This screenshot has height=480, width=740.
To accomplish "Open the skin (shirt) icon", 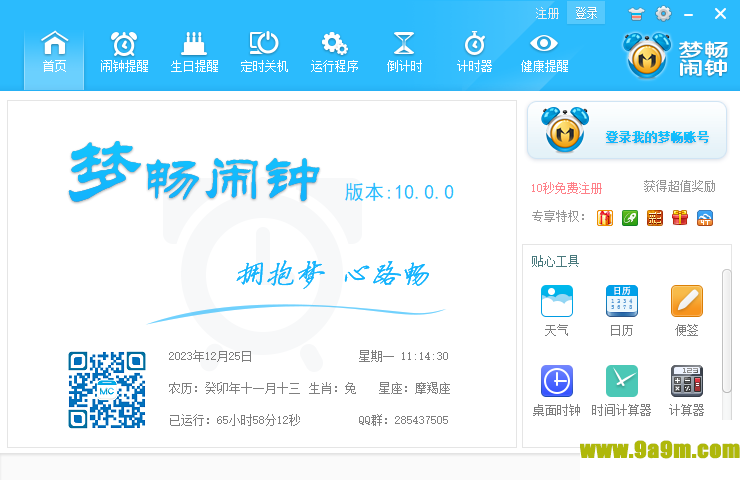I will tap(636, 14).
